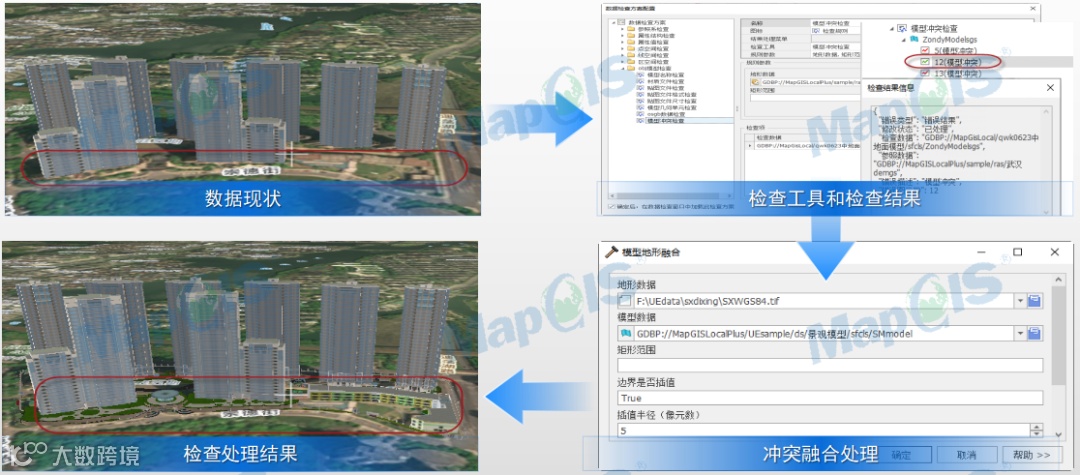The width and height of the screenshot is (1080, 475).
Task: Collapse the obj模型检查 folder node
Action: [x=623, y=69]
